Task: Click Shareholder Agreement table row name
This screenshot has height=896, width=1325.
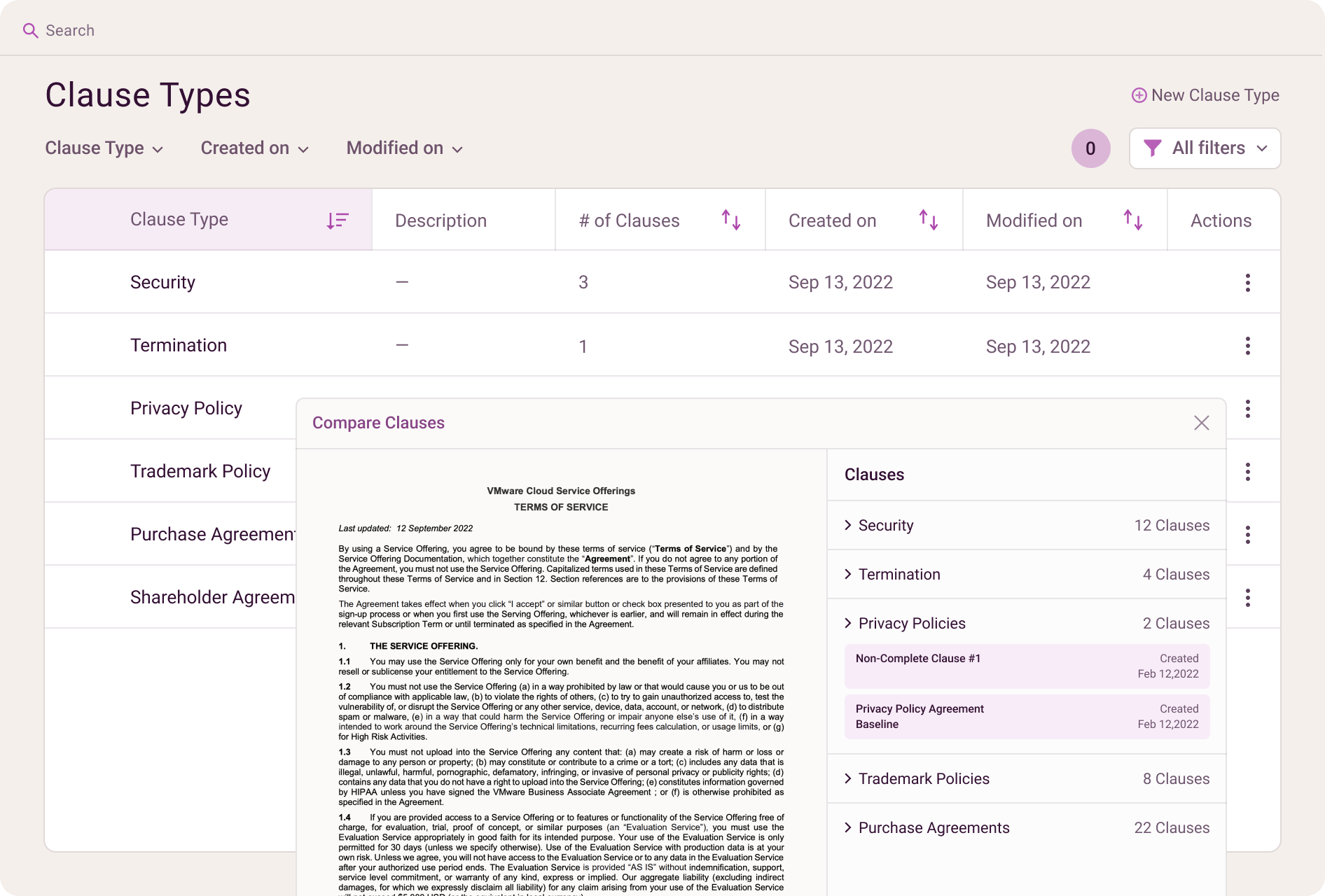Action: [x=213, y=597]
